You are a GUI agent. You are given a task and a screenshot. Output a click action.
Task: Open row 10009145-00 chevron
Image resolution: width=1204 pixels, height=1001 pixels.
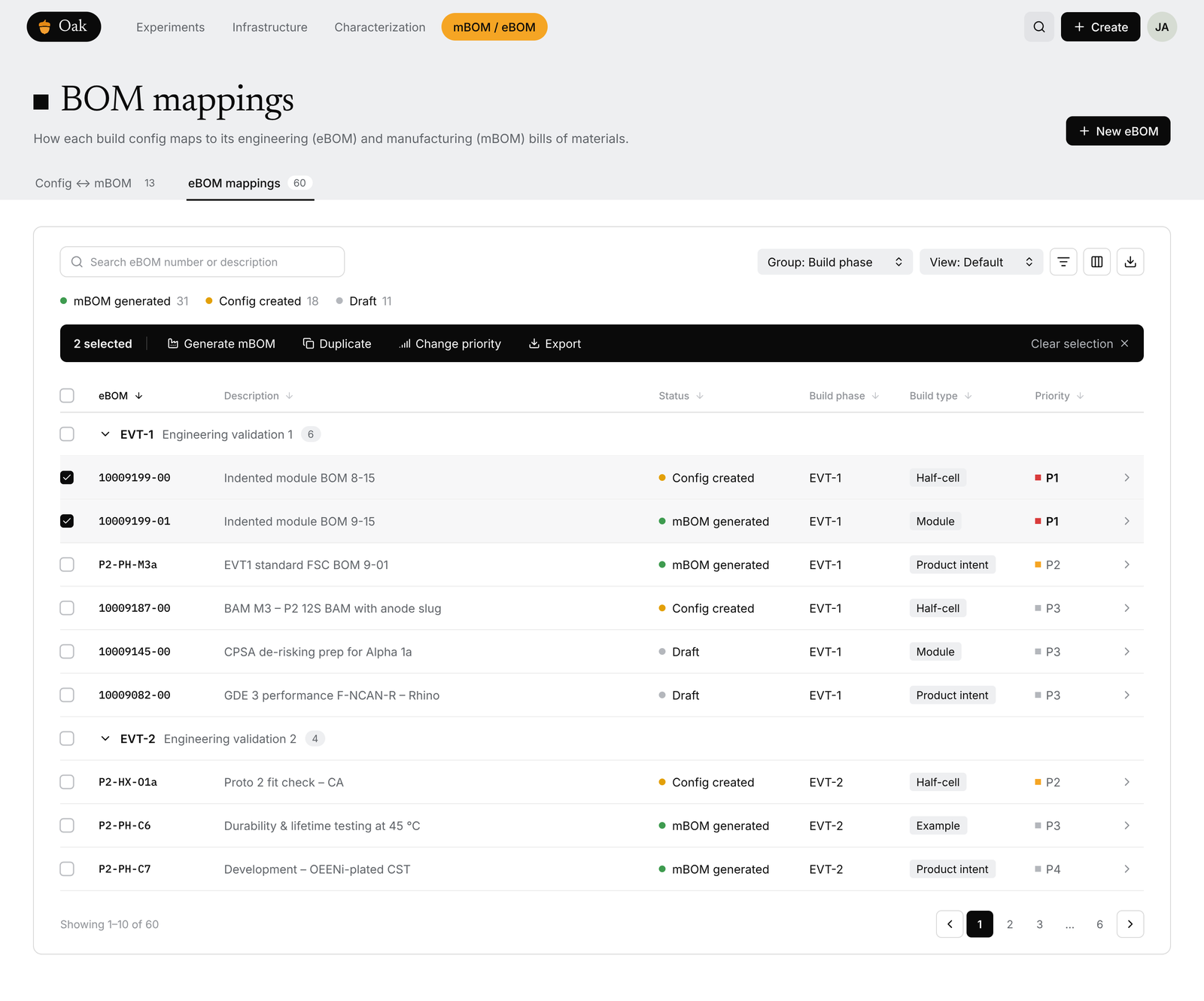tap(1126, 652)
